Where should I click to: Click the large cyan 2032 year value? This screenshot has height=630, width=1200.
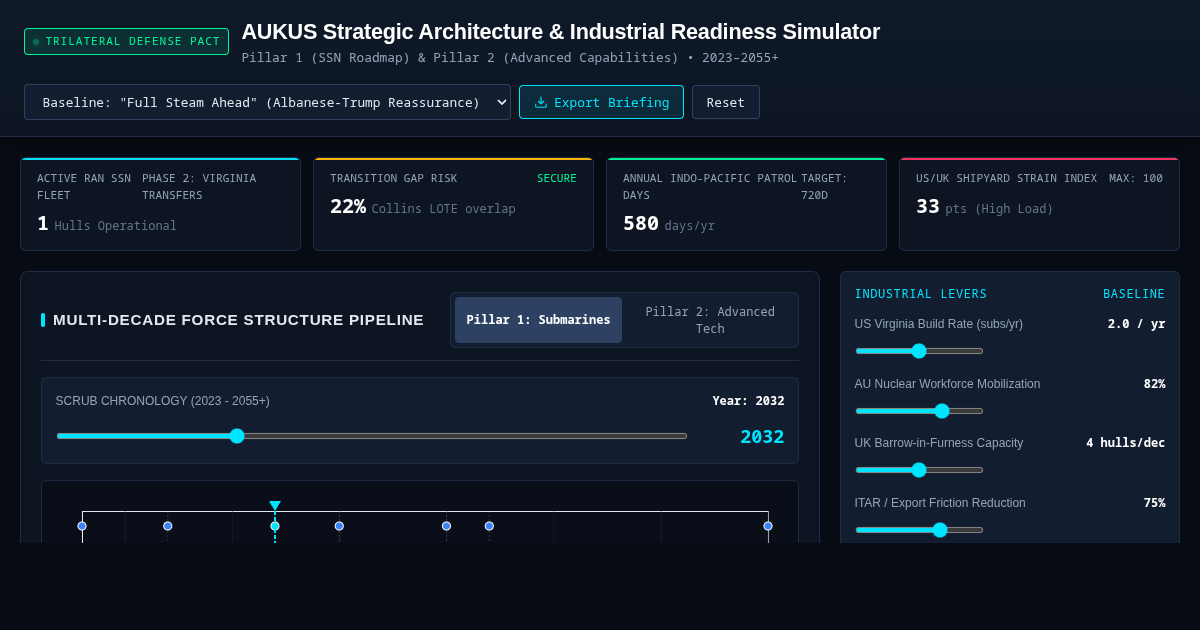pos(762,436)
